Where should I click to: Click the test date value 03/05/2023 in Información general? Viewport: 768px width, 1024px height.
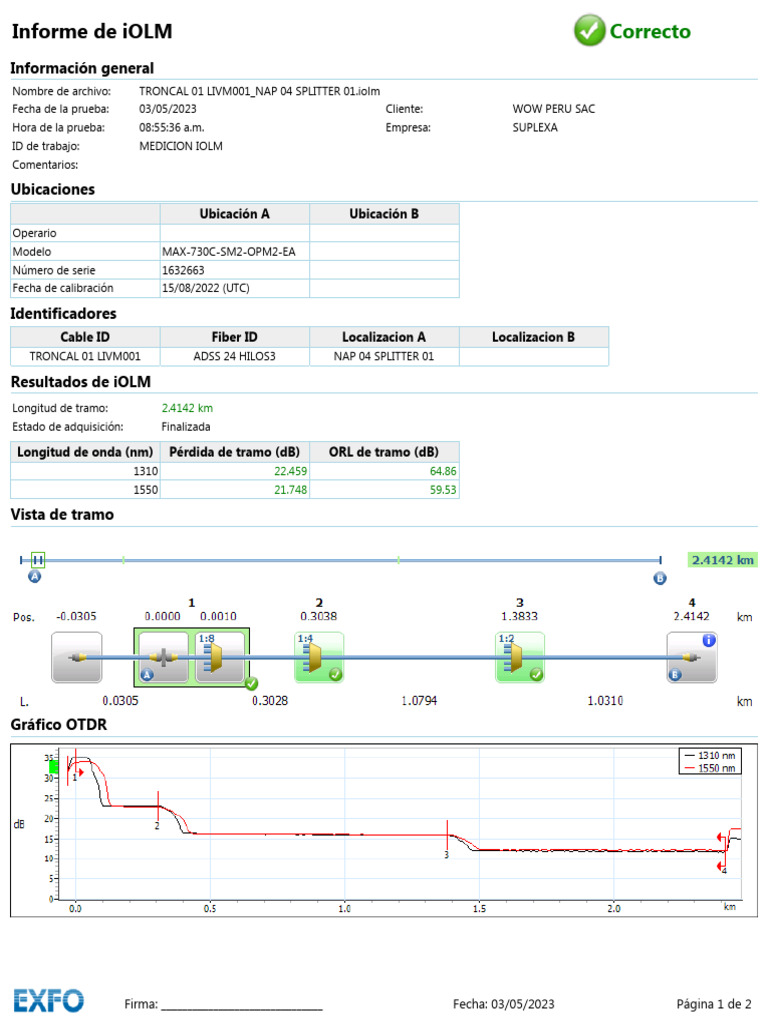[168, 109]
